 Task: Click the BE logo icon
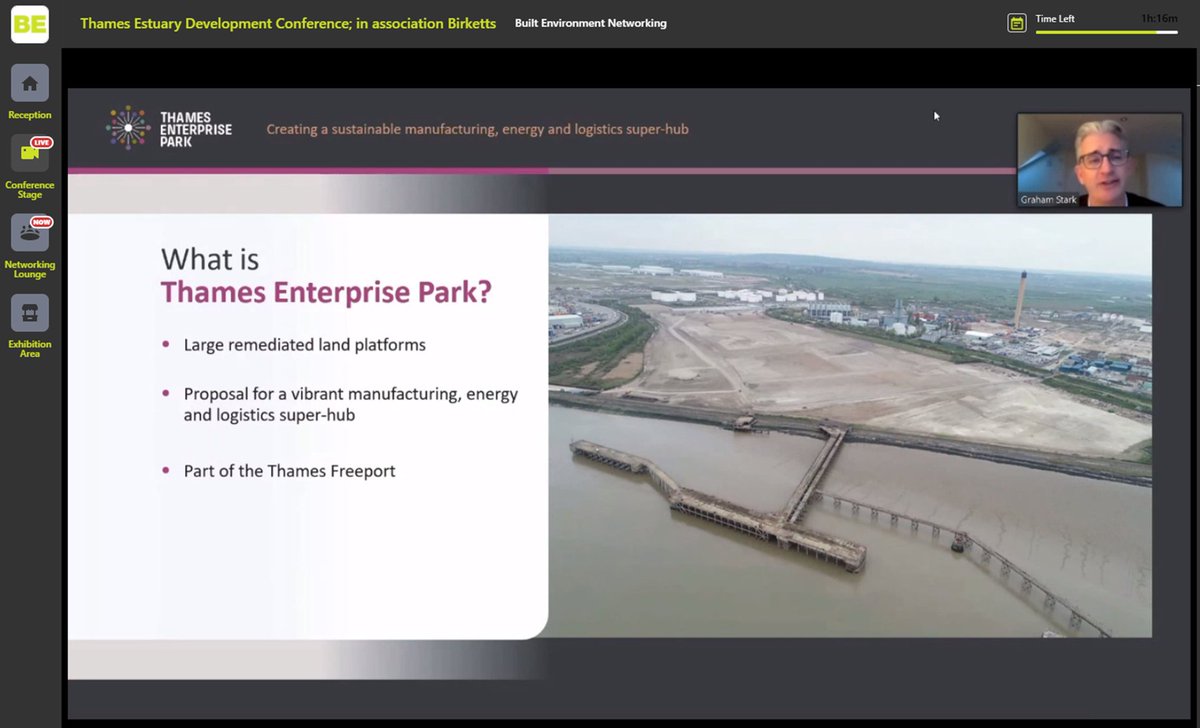click(x=30, y=24)
